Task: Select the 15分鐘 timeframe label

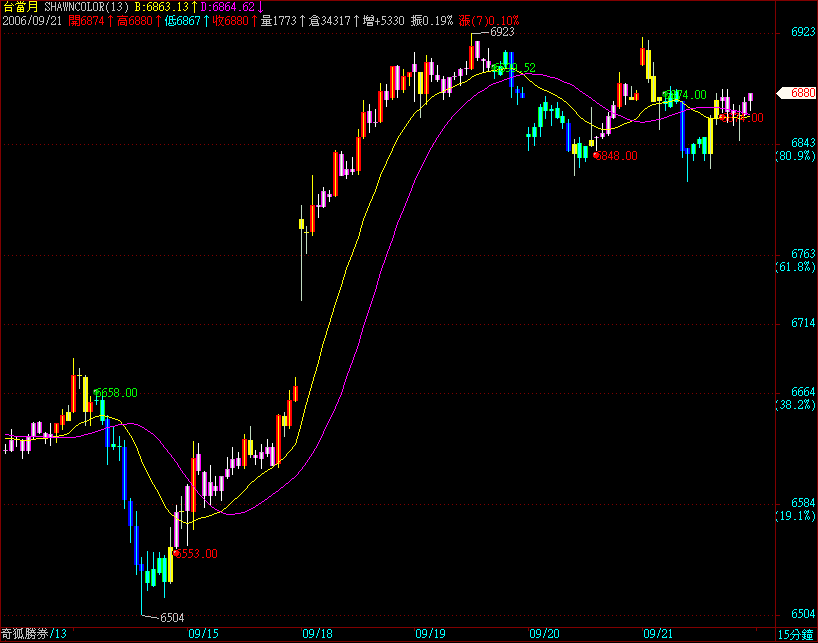Action: pyautogui.click(x=796, y=634)
